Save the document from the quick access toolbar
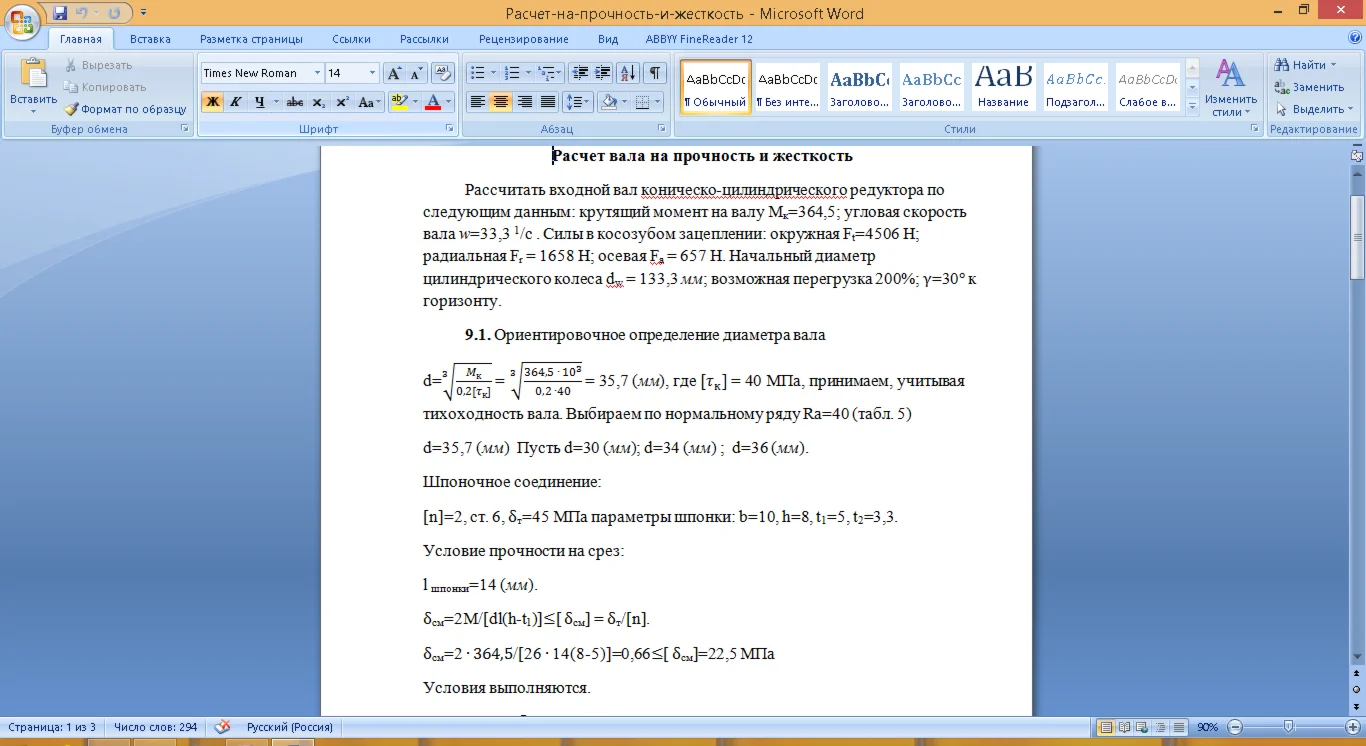Image resolution: width=1366 pixels, height=746 pixels. [60, 13]
